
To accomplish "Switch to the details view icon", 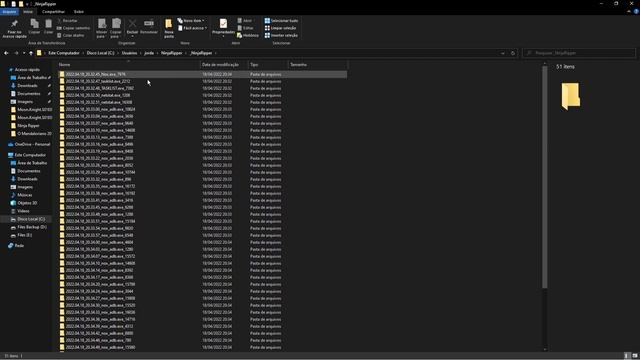I will click(x=627, y=356).
